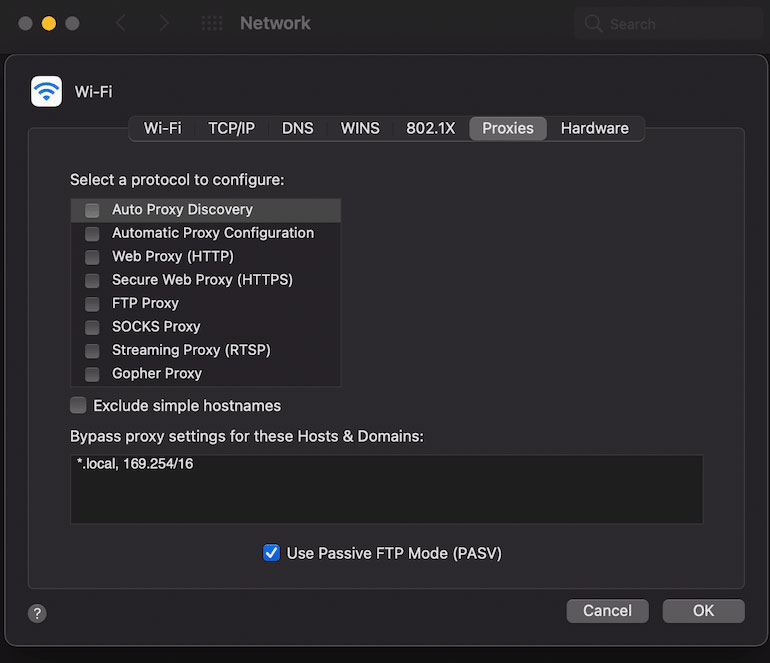Confirm settings with the OK button
The height and width of the screenshot is (663, 770).
[x=703, y=610]
